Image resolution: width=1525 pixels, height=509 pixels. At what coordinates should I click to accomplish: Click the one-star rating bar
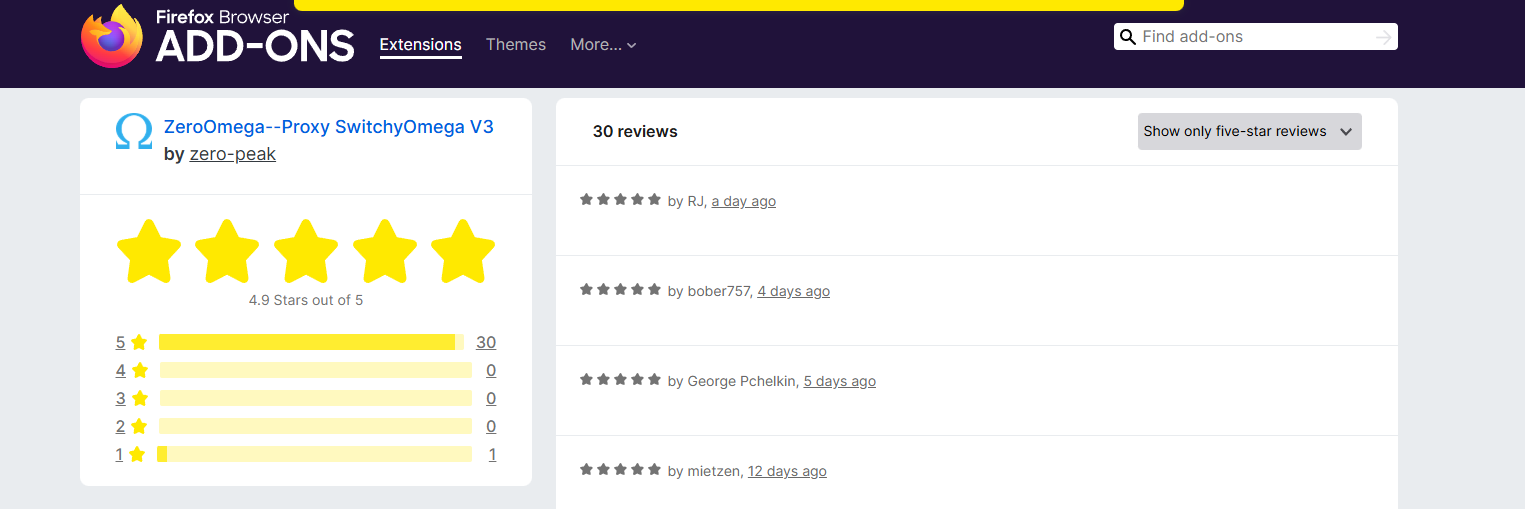click(x=315, y=454)
